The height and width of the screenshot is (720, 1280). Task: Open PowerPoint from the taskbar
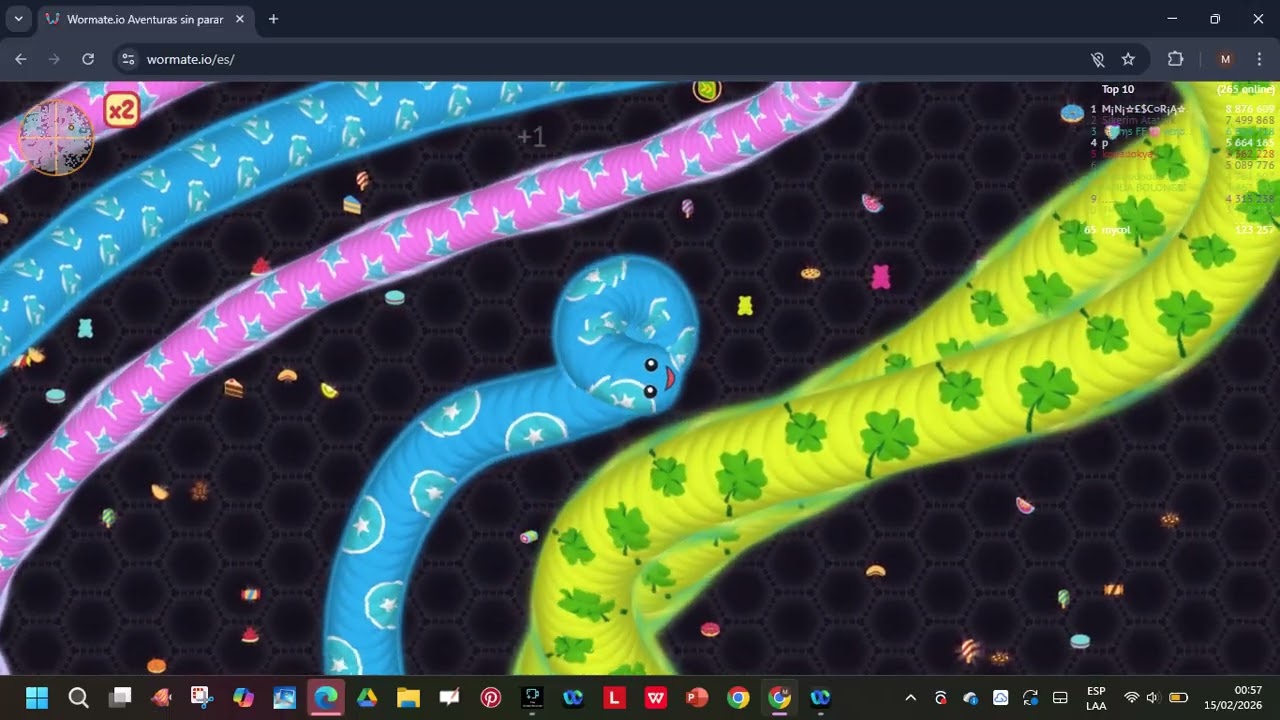coord(697,697)
